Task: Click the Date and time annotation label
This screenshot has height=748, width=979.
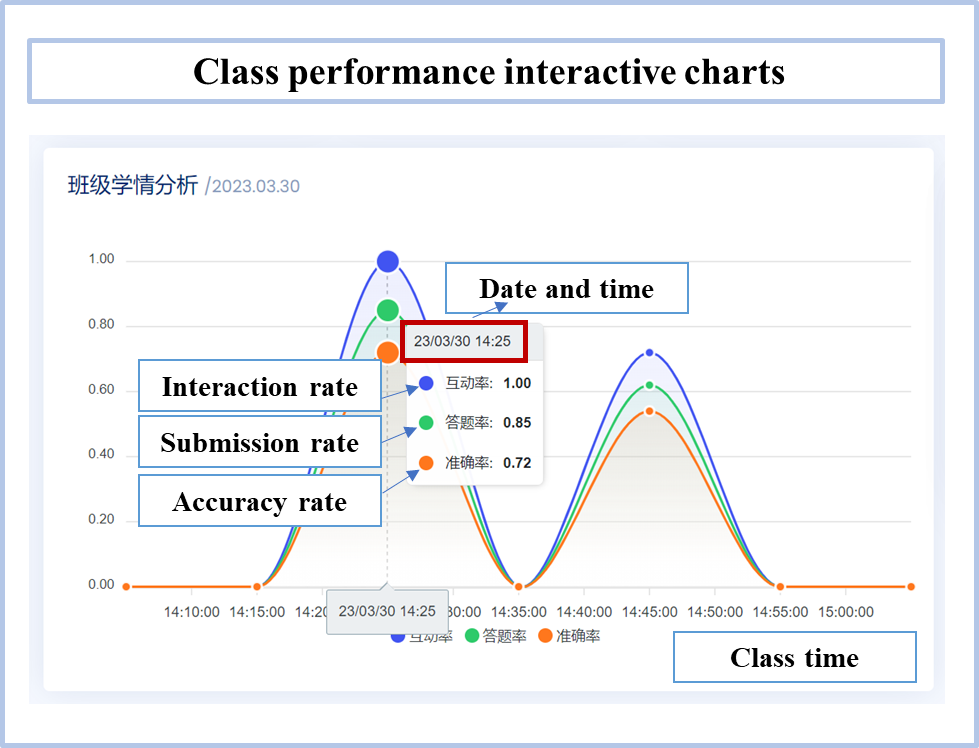Action: pos(566,289)
